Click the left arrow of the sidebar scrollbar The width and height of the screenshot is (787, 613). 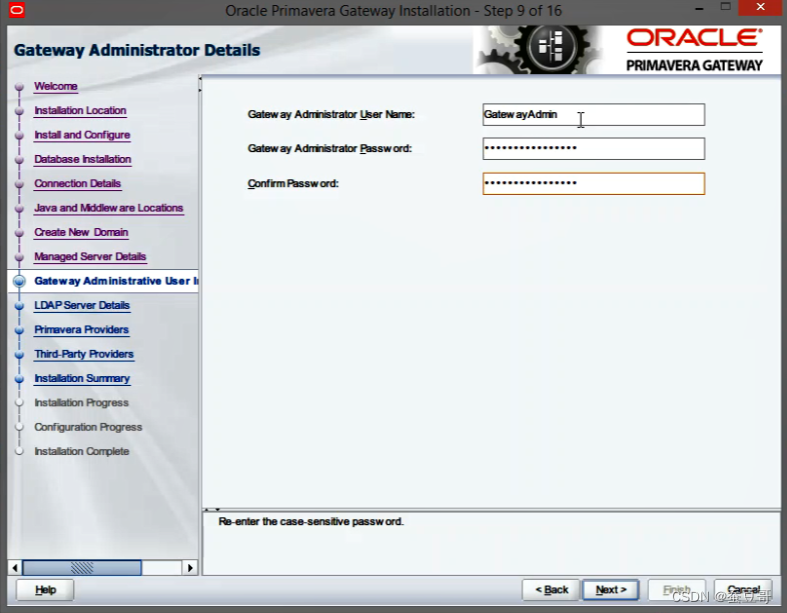(x=15, y=568)
